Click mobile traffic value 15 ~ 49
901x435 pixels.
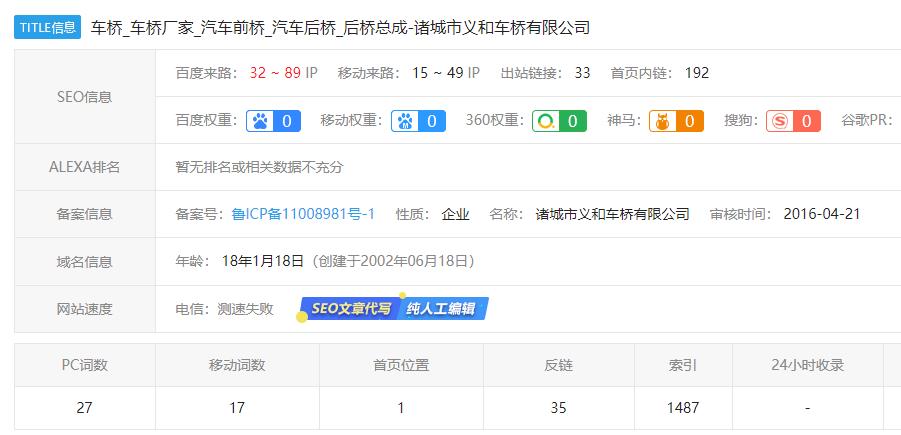tap(438, 73)
